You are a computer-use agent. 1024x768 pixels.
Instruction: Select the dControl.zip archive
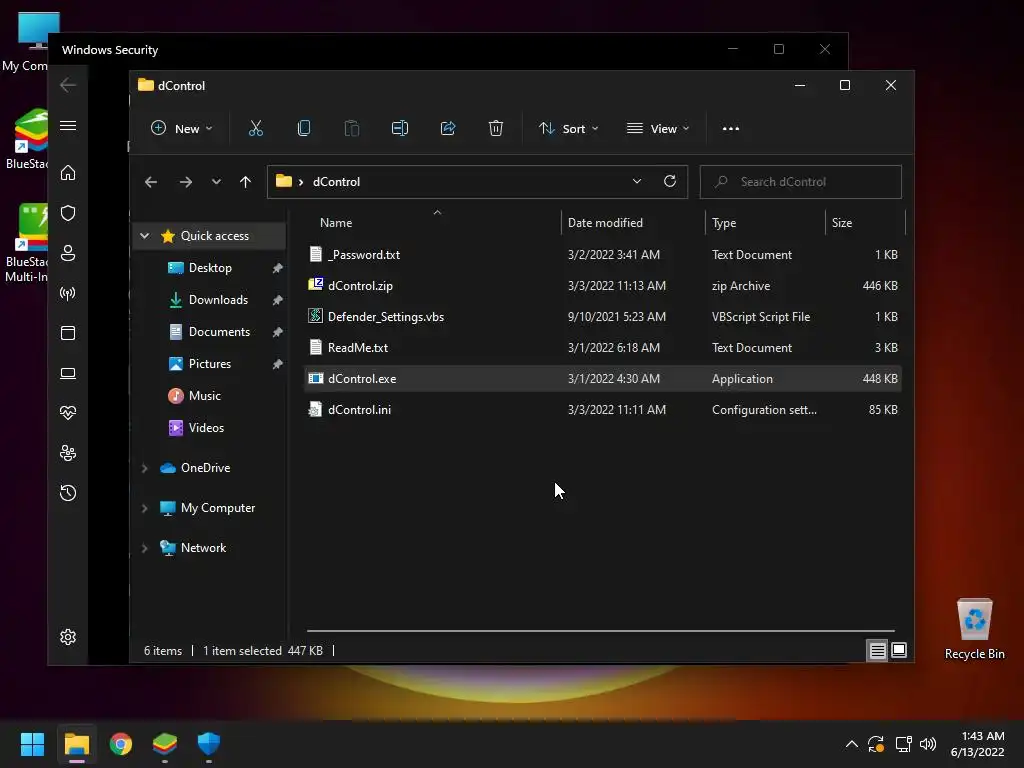pos(603,286)
